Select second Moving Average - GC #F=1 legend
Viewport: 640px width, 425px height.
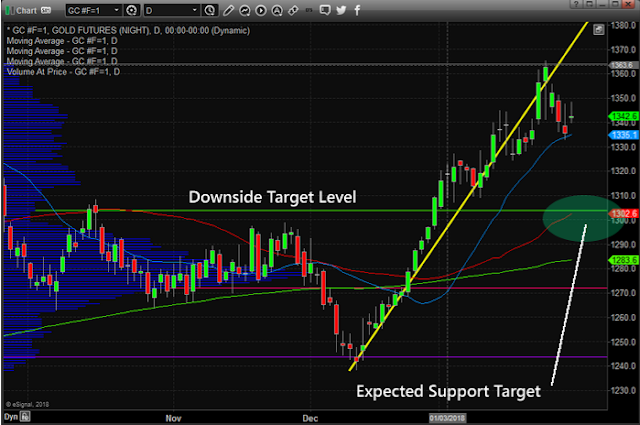[62, 51]
